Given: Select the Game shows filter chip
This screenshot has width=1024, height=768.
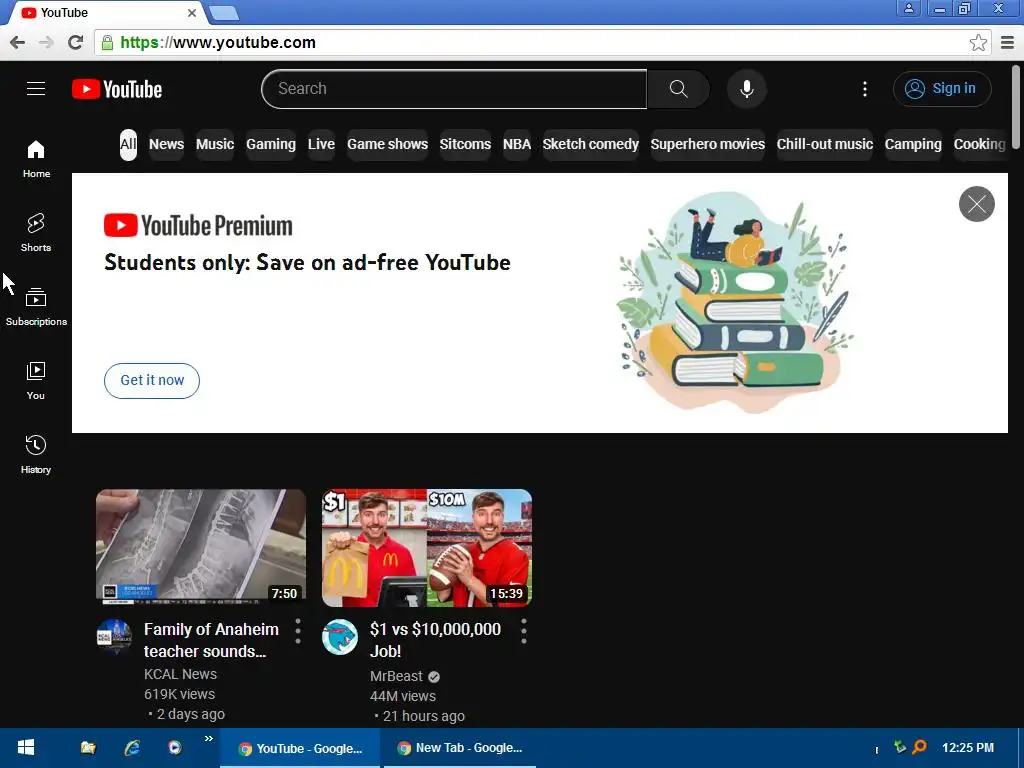Looking at the screenshot, I should (x=387, y=144).
